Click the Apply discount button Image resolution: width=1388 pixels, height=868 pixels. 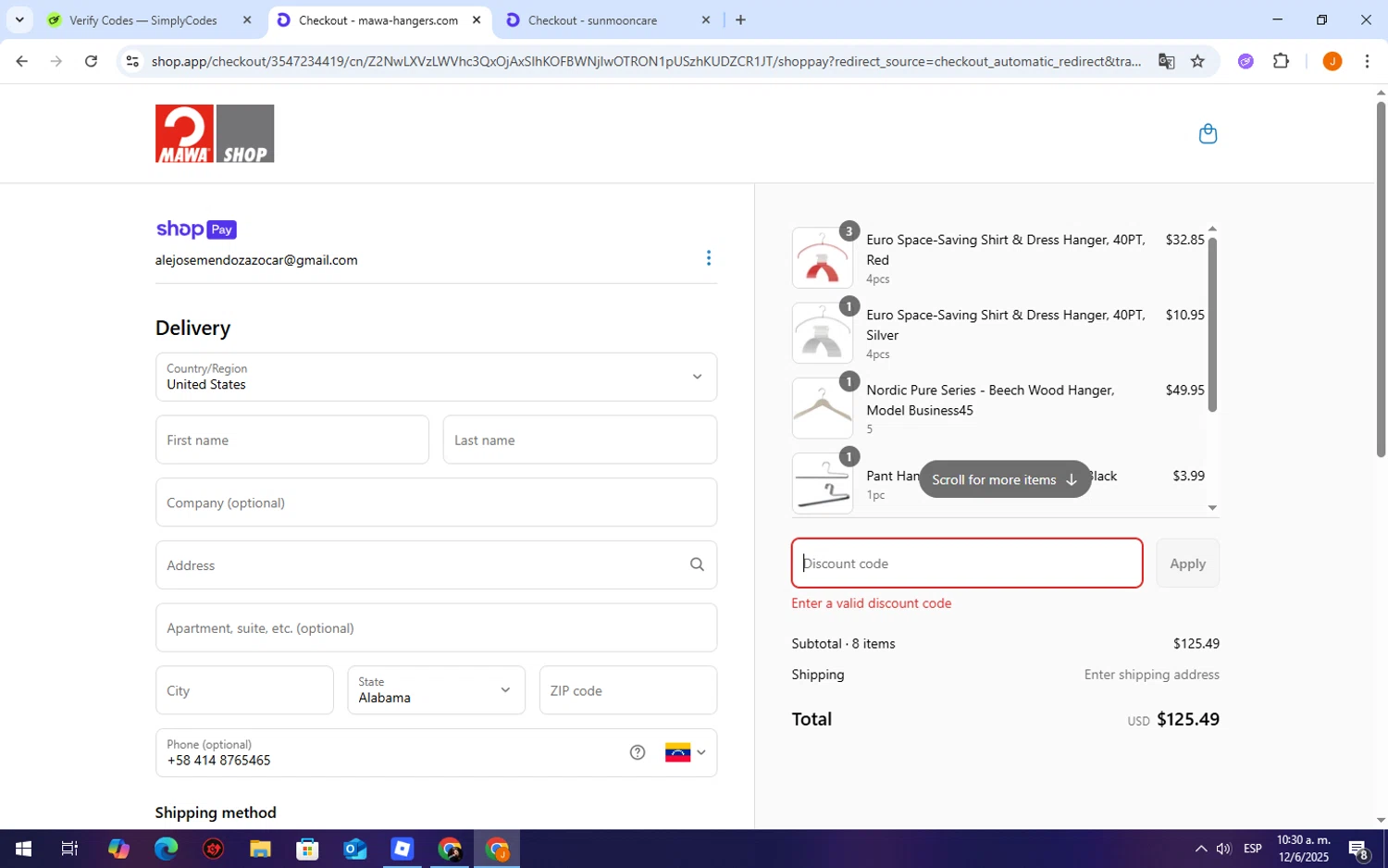click(x=1187, y=564)
